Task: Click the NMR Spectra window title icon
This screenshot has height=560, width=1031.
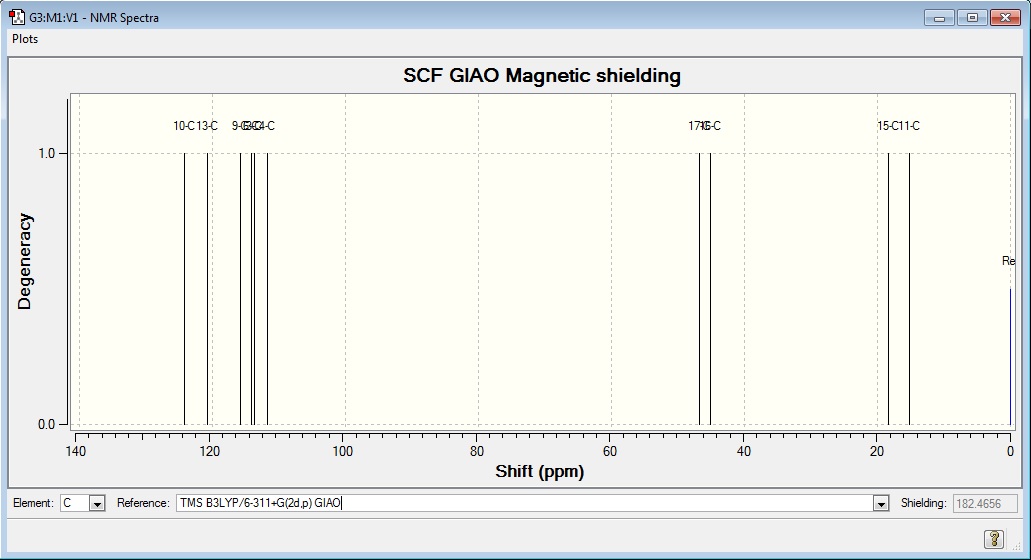Action: [17, 17]
